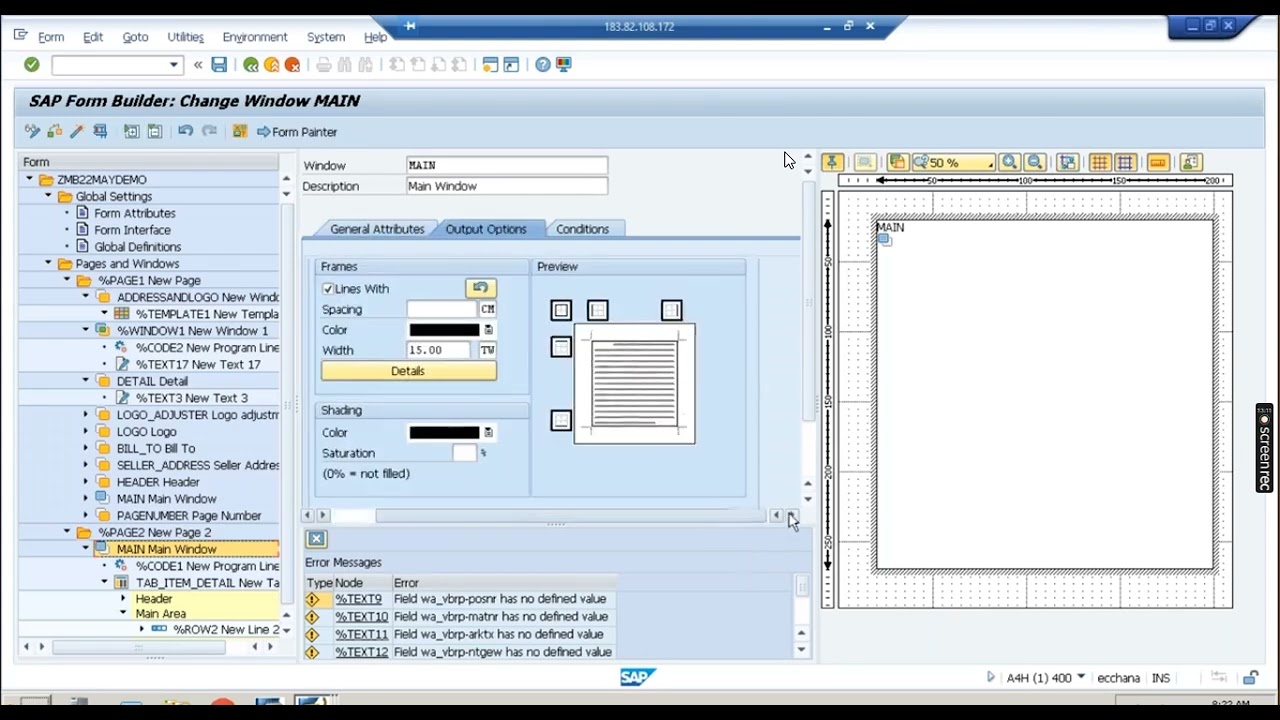Open the Environment menu

(255, 37)
